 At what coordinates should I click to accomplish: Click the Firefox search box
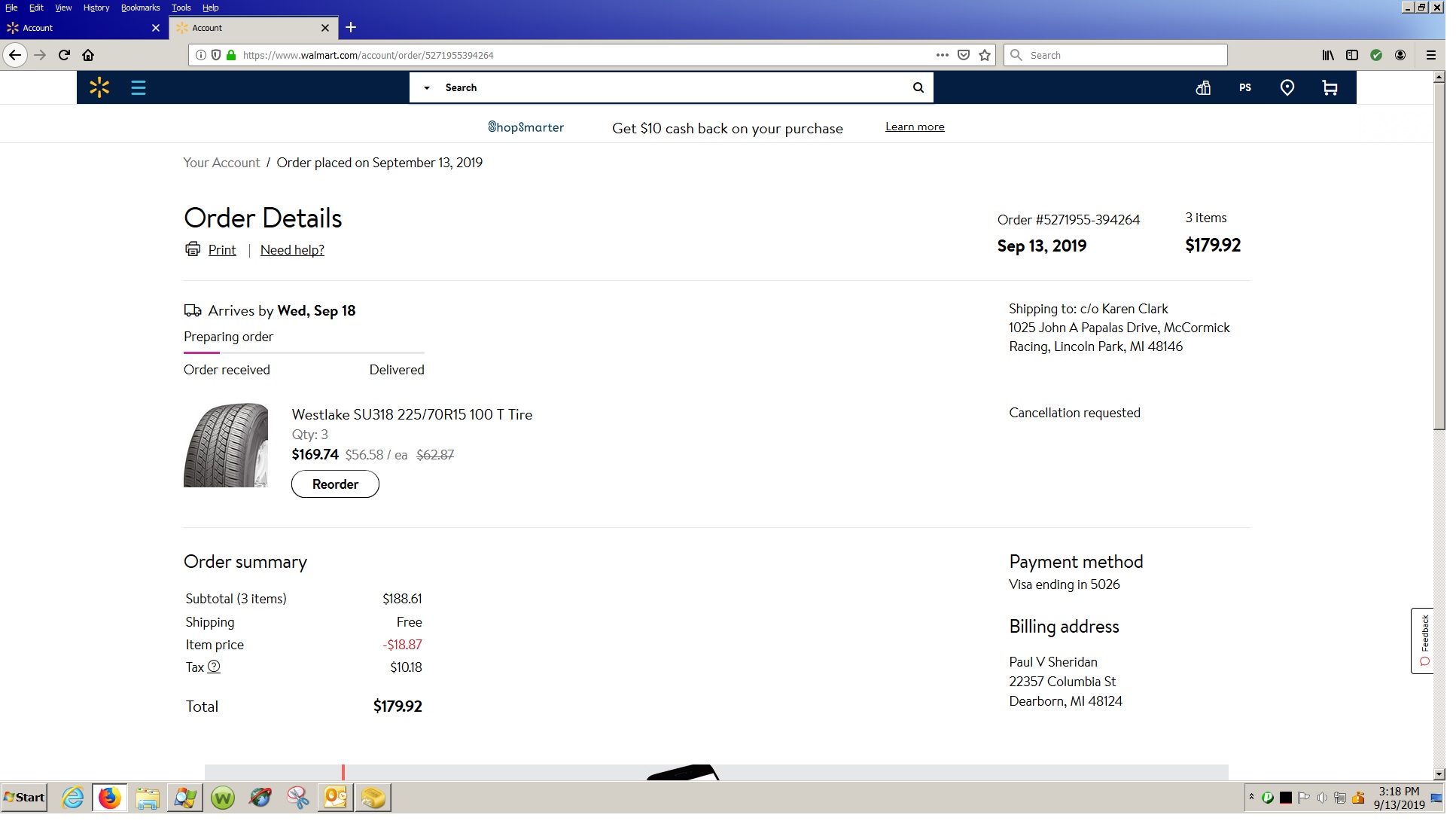1116,55
